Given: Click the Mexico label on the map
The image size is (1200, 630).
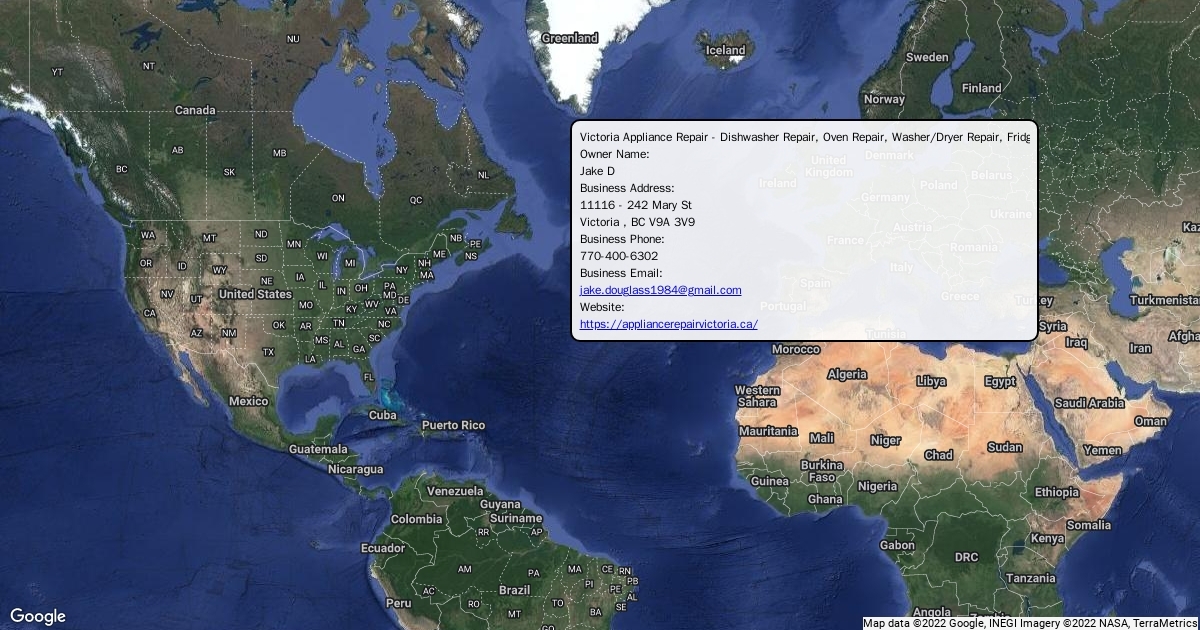Looking at the screenshot, I should point(248,401).
